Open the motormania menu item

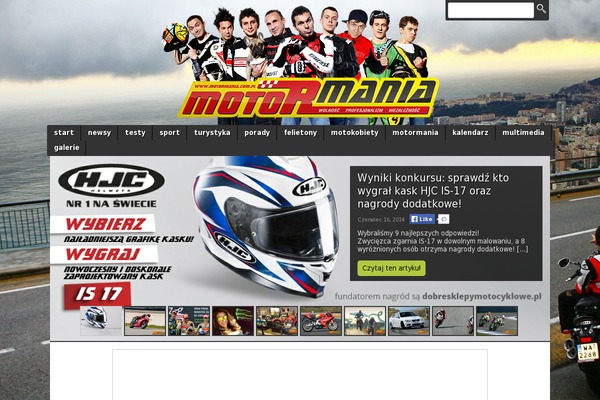coord(415,133)
